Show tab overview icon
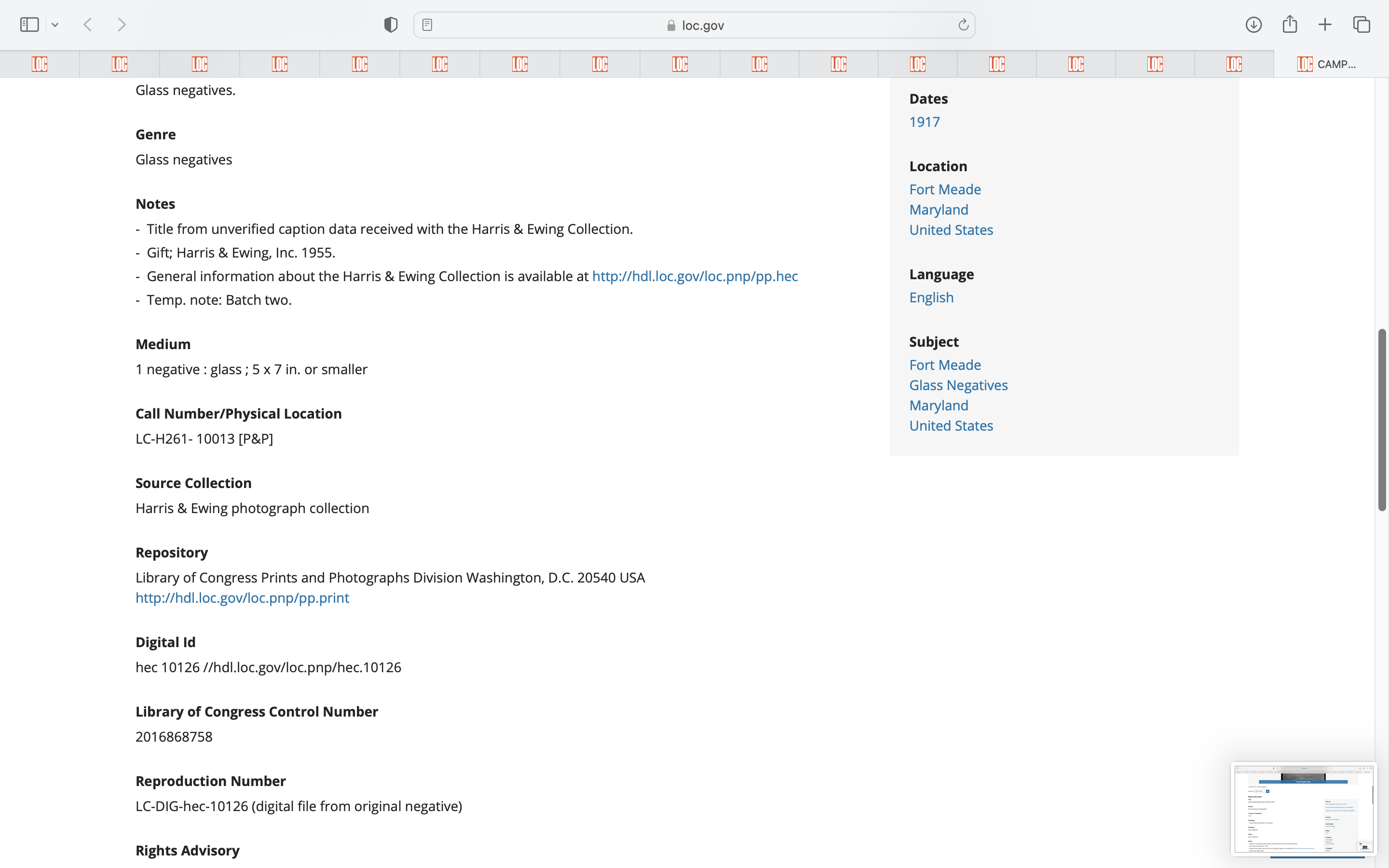1389x868 pixels. coord(1362,25)
